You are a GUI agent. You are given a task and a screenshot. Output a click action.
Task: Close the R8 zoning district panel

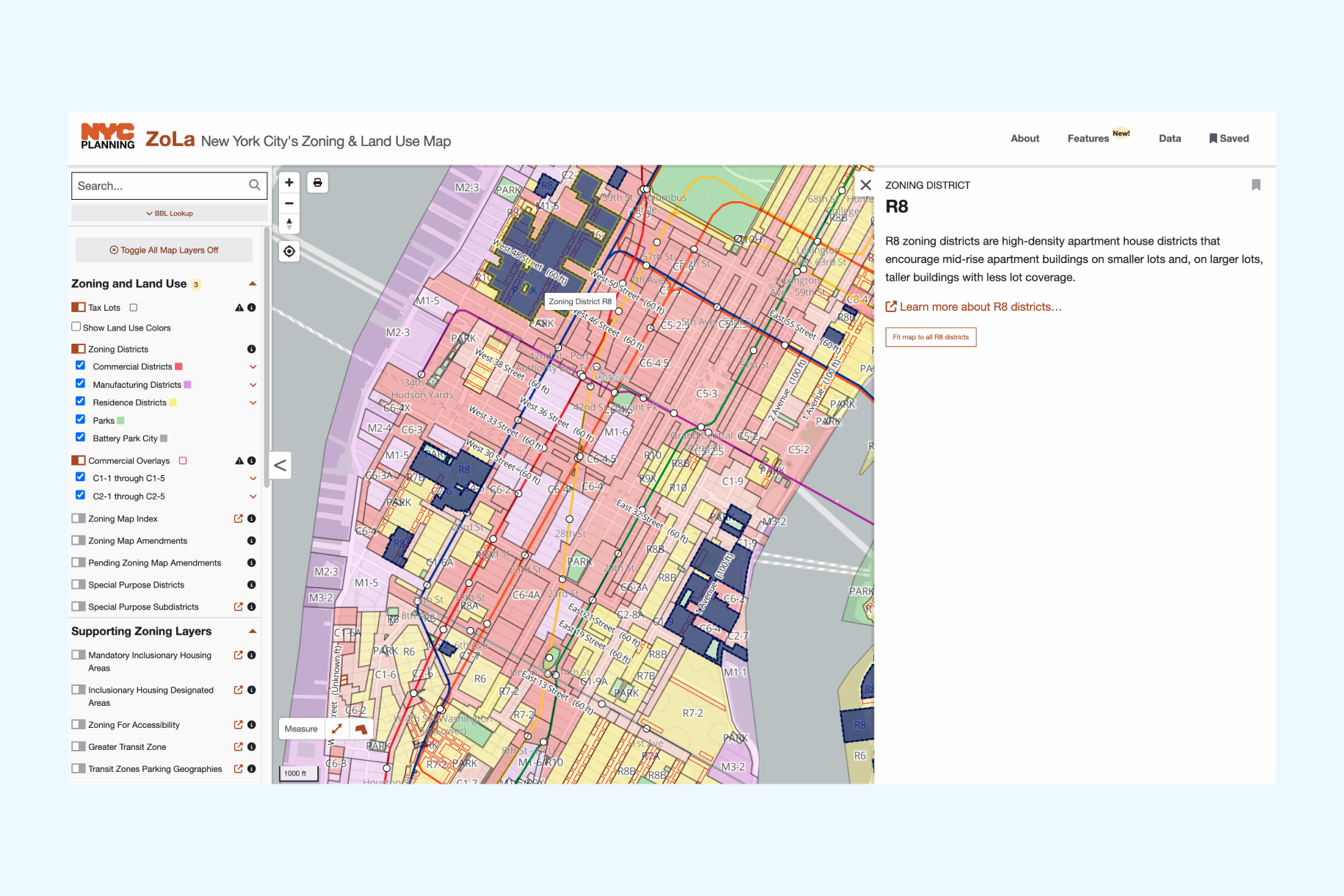tap(866, 185)
